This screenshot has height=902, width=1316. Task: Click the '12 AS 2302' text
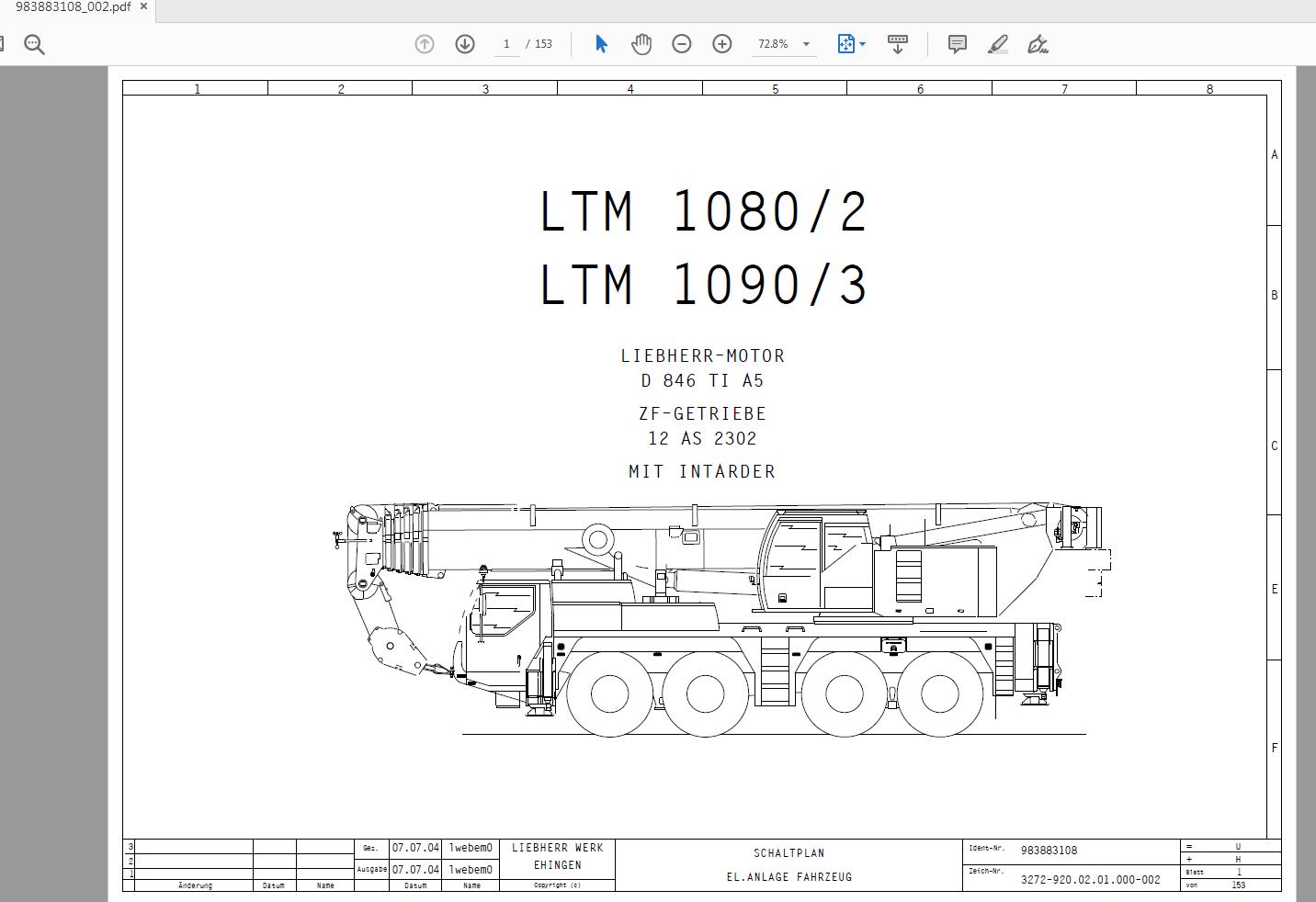[703, 438]
